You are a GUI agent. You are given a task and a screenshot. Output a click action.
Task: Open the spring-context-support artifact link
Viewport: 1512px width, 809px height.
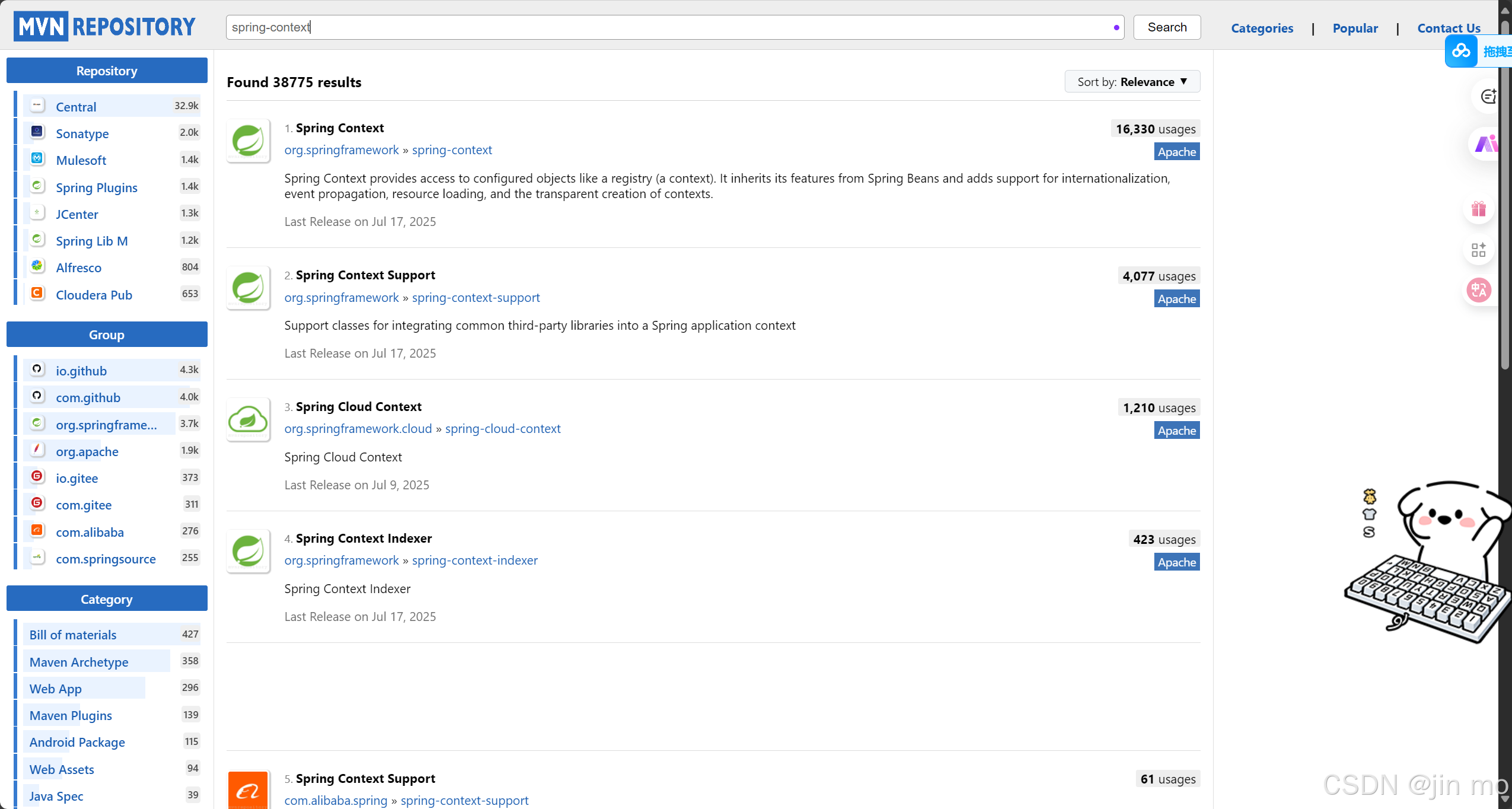point(476,297)
